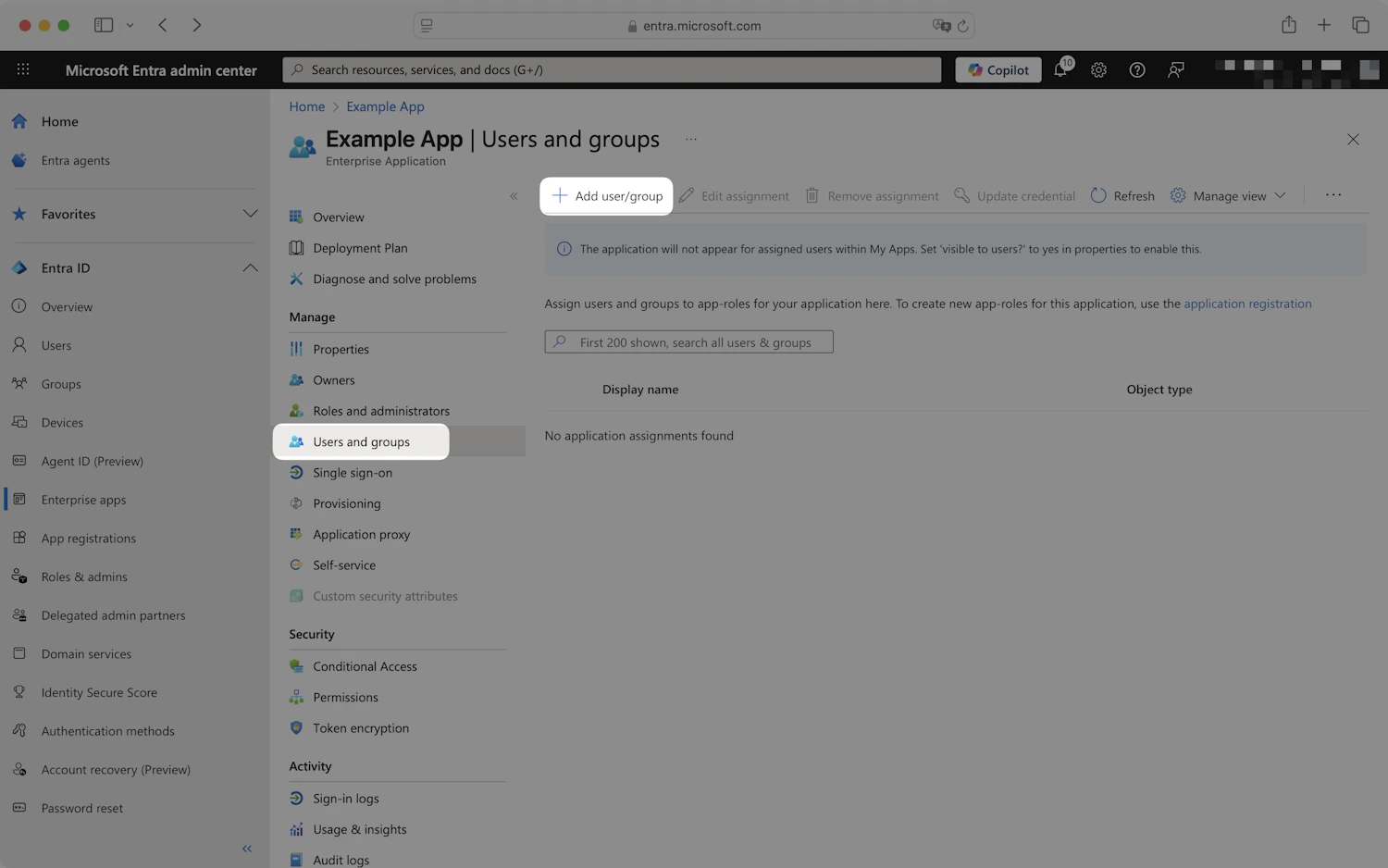Screen dimensions: 1388x868
Task: Open the notifications bell
Action: (x=1061, y=69)
